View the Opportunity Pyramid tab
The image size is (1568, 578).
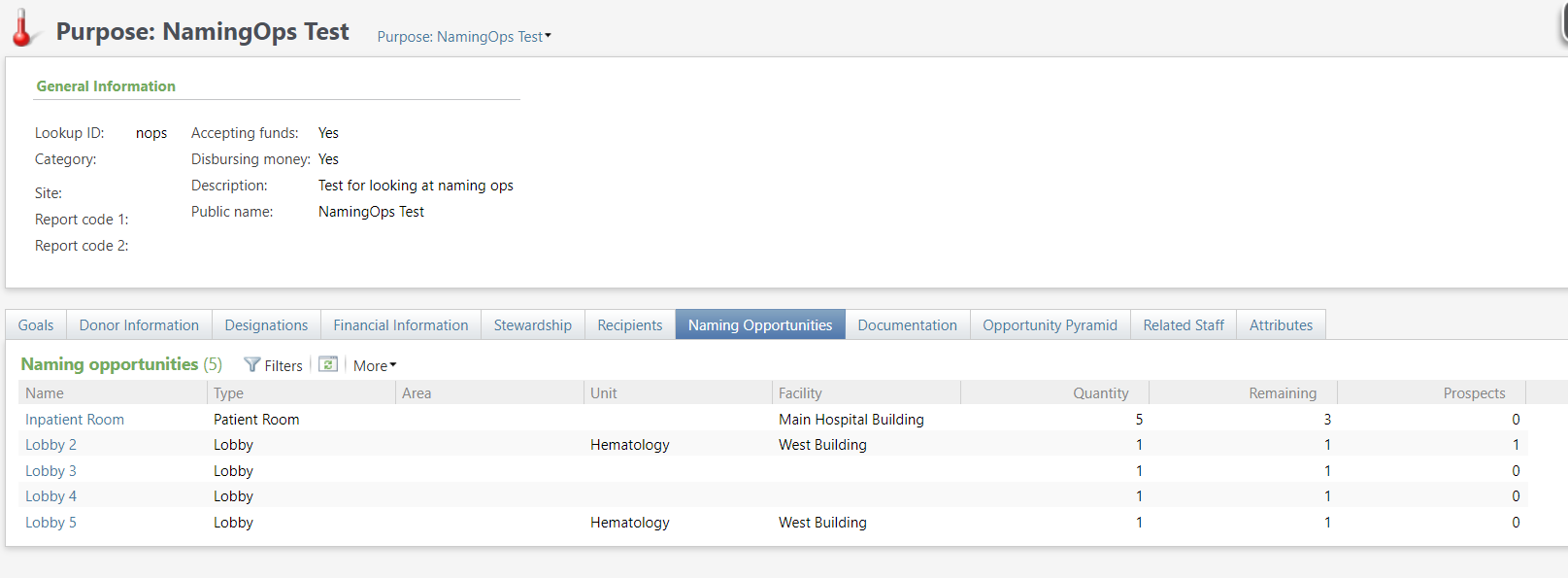point(1050,325)
